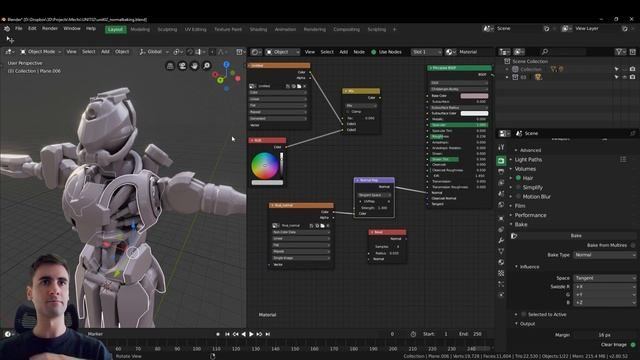Viewport: 640px width, 360px height.
Task: Switch to the Modeling workspace tab
Action: point(140,29)
